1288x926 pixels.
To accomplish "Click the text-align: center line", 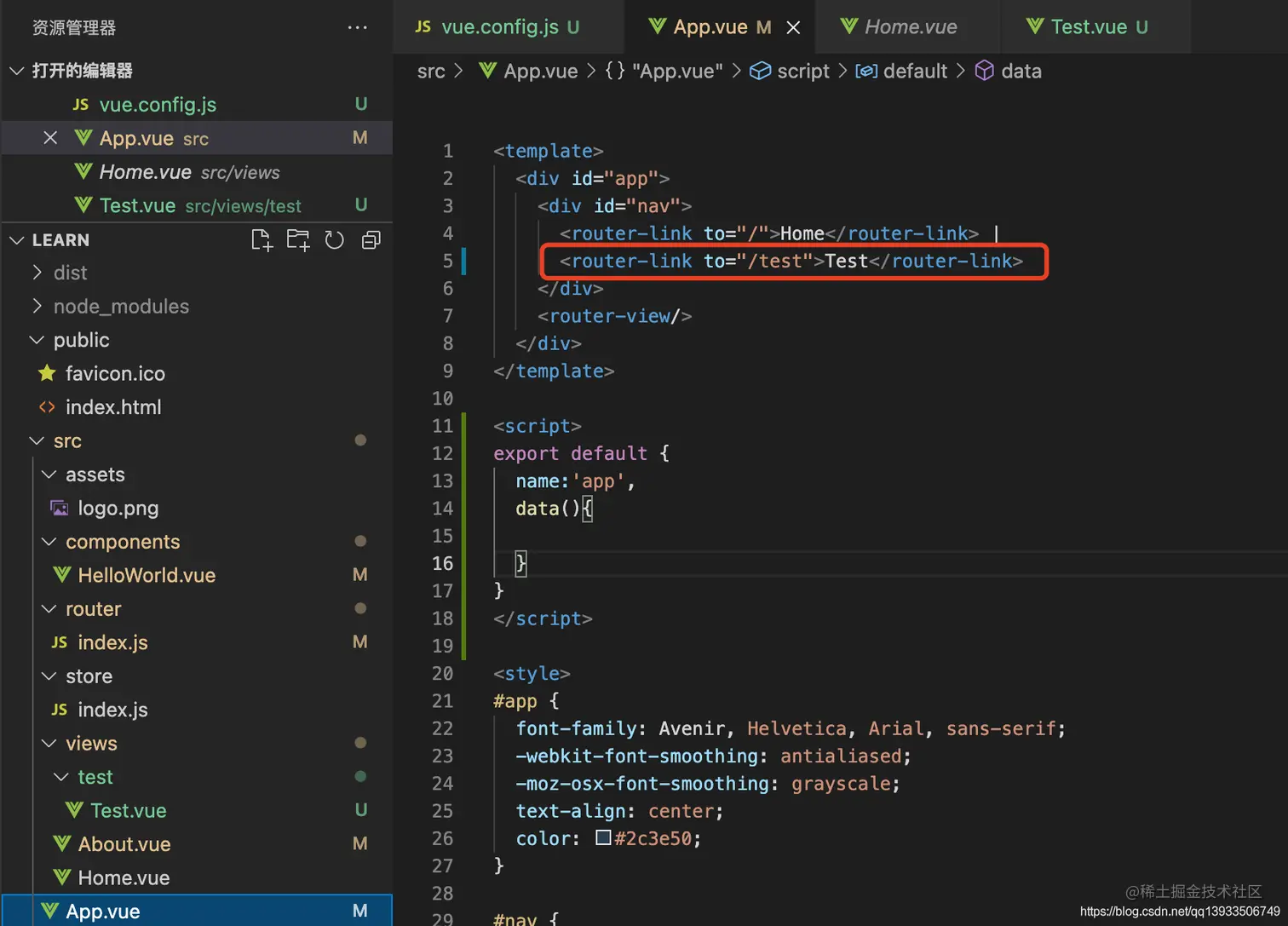I will 619,811.
